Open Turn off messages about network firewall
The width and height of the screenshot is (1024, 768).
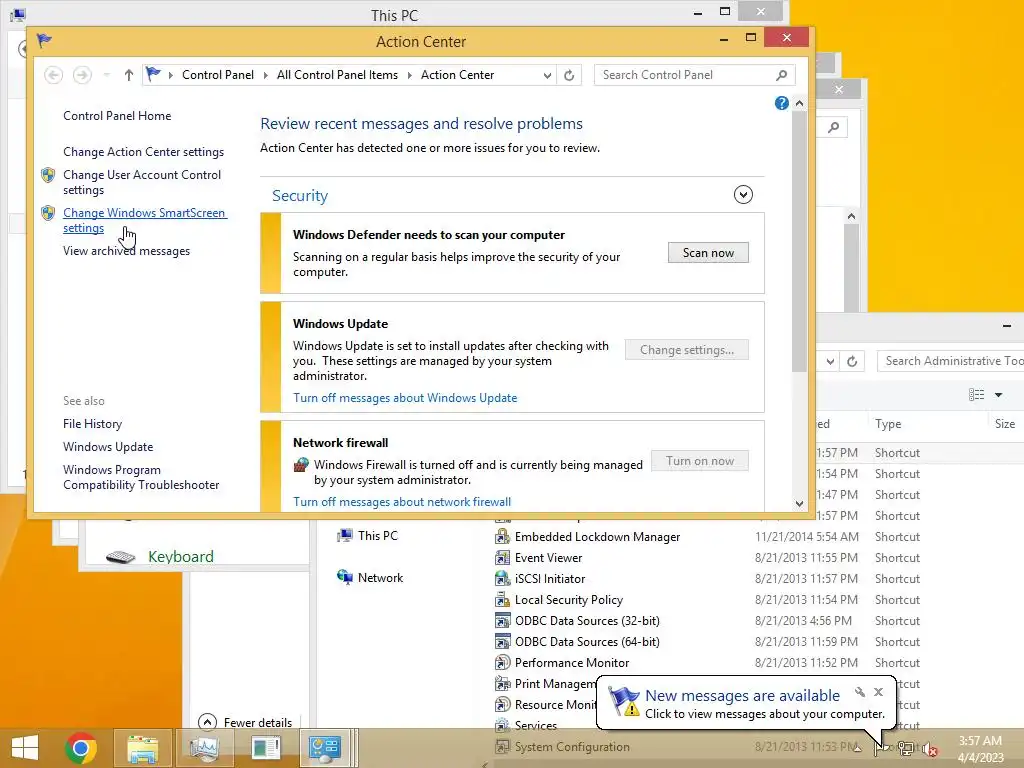tap(402, 502)
